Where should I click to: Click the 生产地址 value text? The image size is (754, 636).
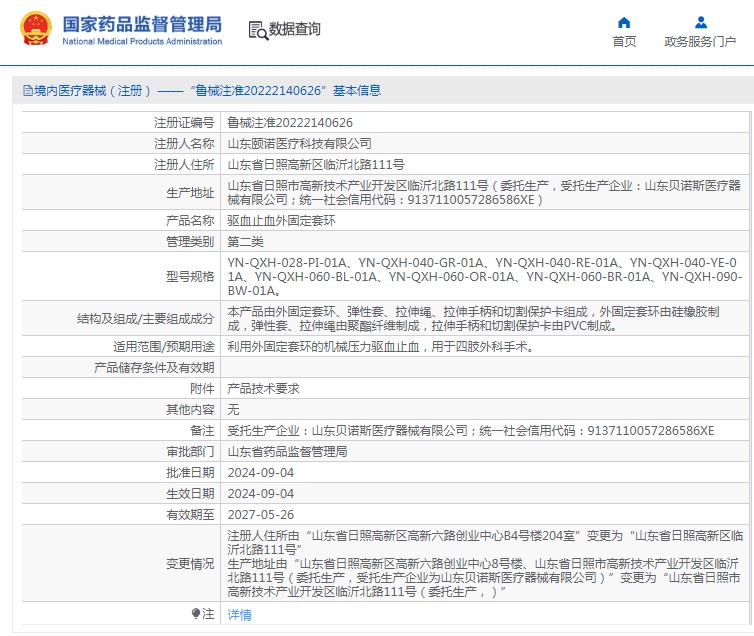pyautogui.click(x=484, y=192)
